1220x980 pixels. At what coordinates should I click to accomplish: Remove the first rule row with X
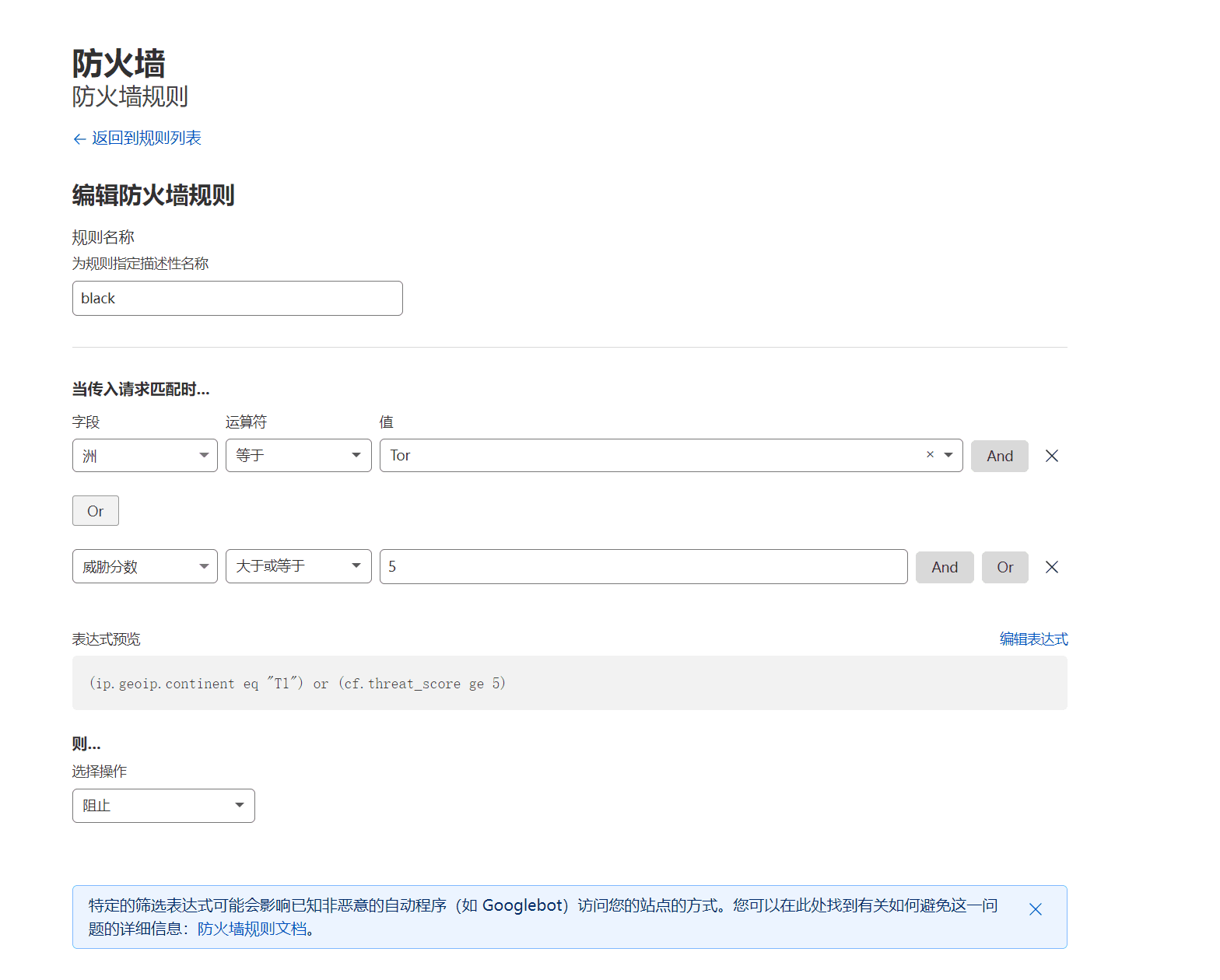1051,456
